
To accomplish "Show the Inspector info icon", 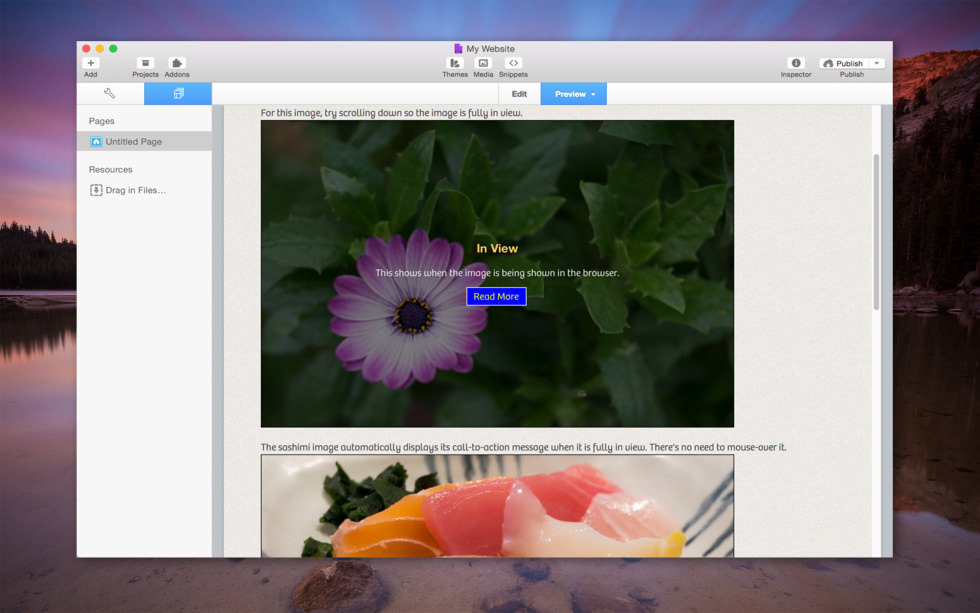I will [x=796, y=63].
